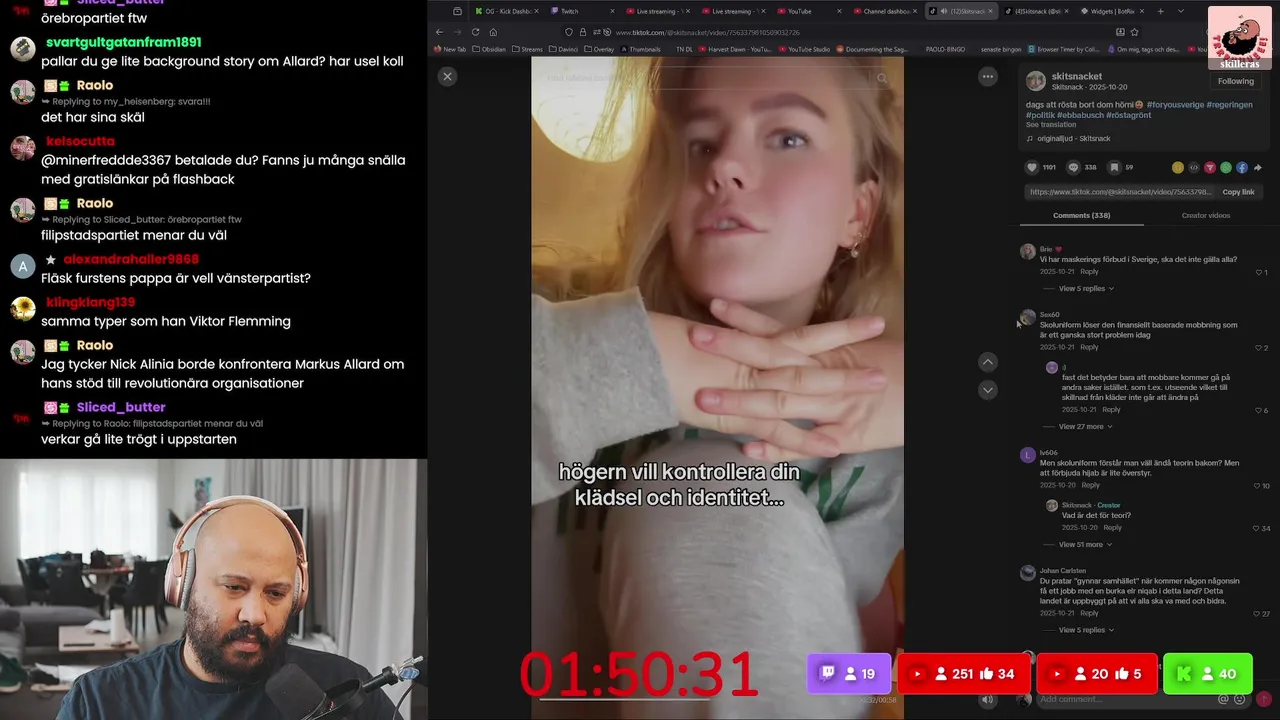Image resolution: width=1280 pixels, height=720 pixels.
Task: Reply to Sex60's comment
Action: (x=1089, y=347)
